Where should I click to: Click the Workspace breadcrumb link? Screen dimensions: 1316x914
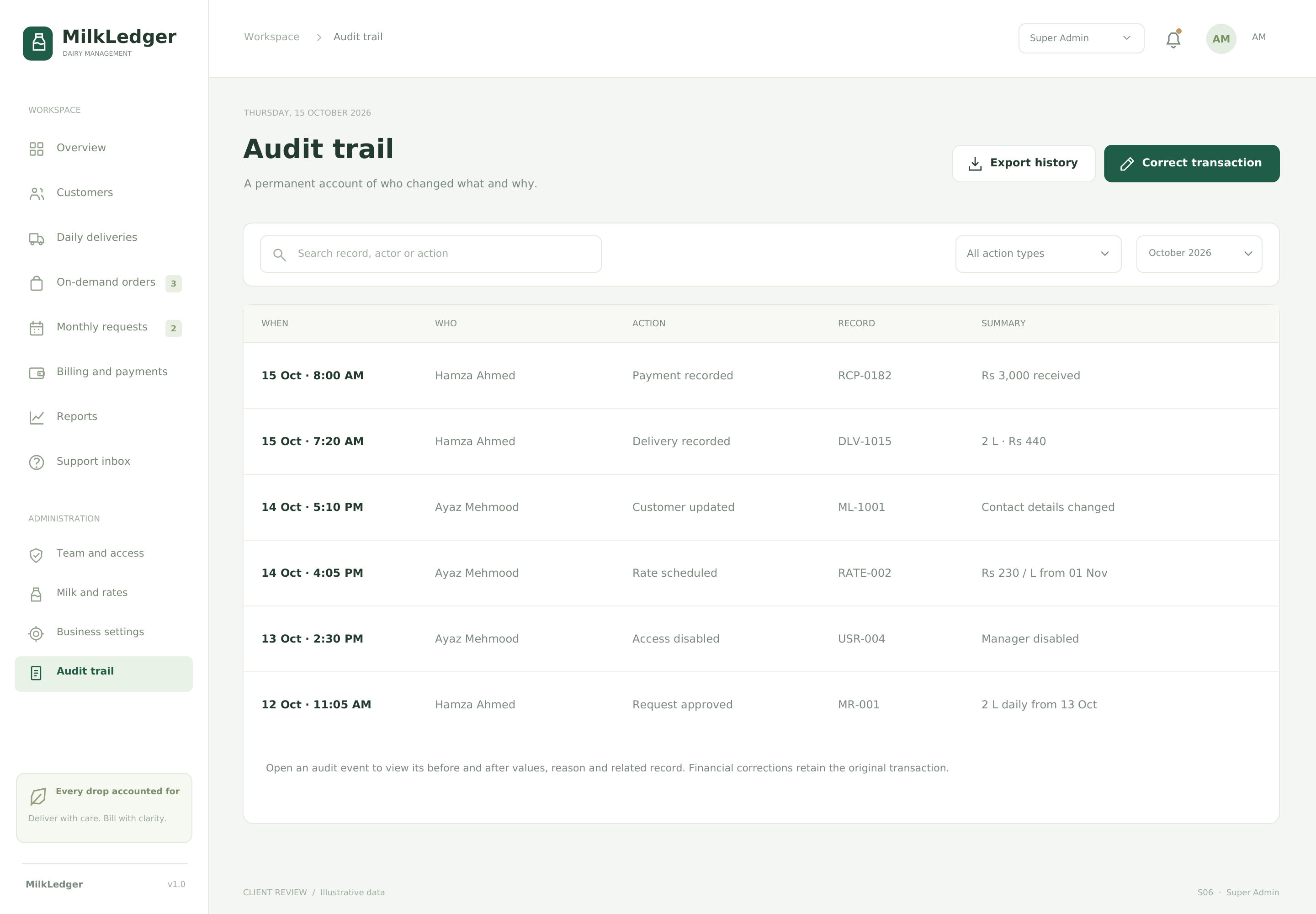[271, 37]
